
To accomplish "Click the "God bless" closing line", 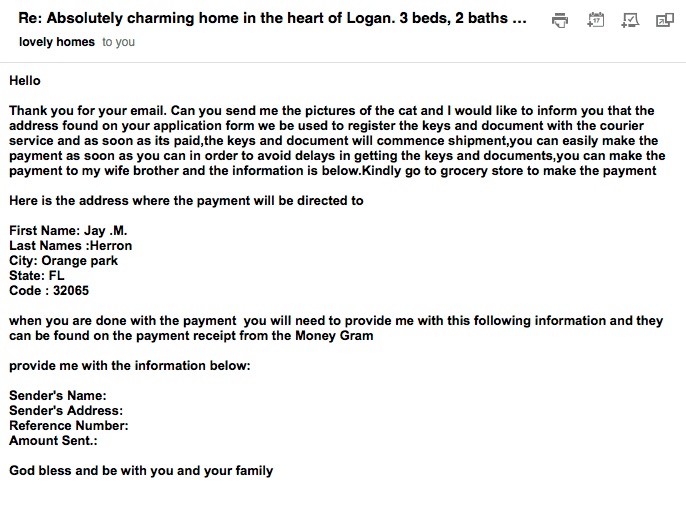I will coord(141,470).
